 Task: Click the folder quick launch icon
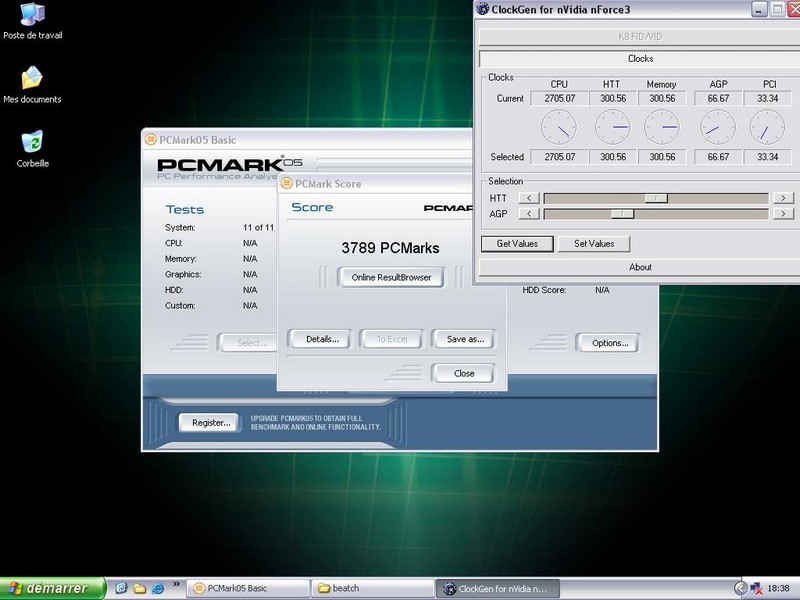[x=139, y=588]
